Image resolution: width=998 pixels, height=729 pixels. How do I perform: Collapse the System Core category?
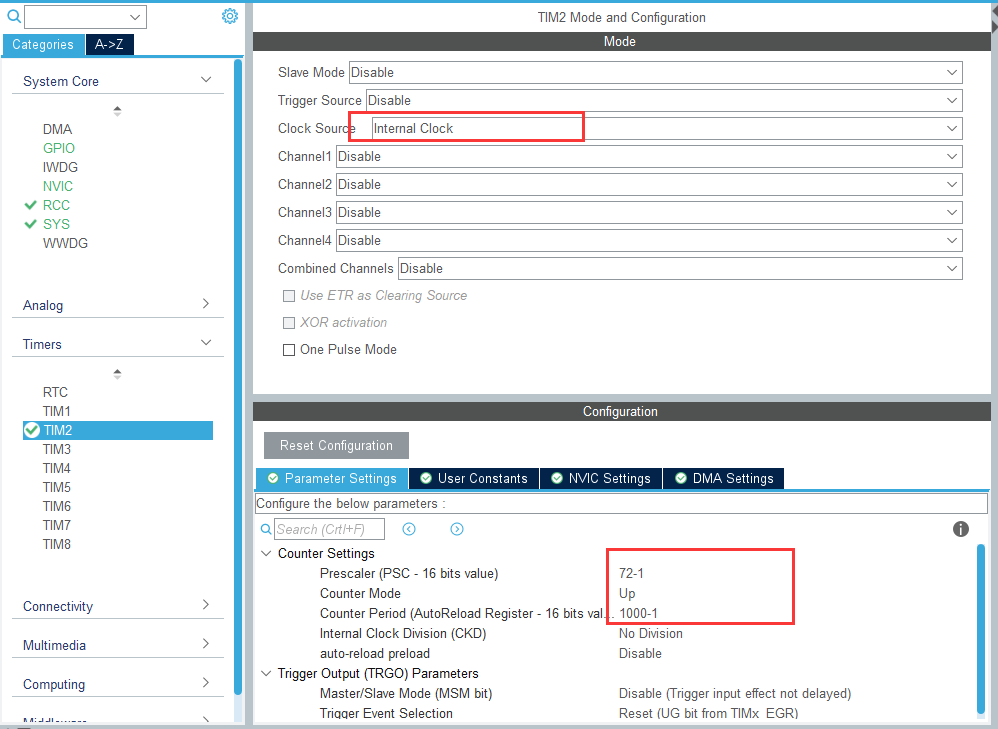[206, 80]
